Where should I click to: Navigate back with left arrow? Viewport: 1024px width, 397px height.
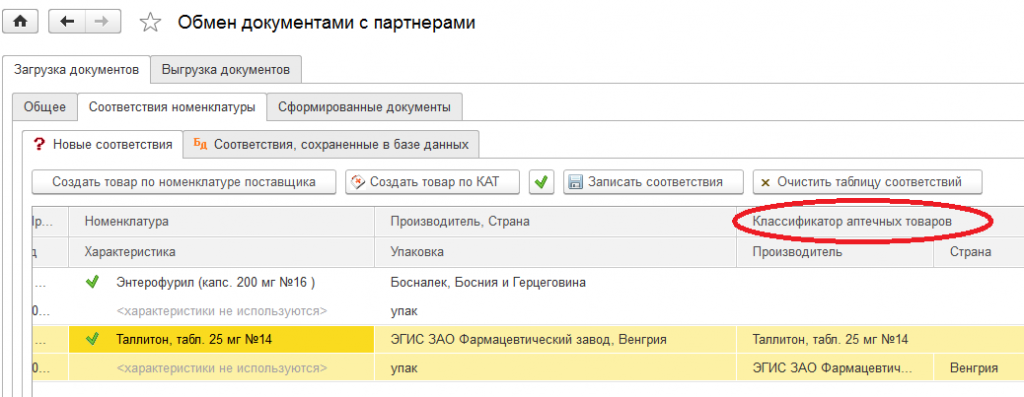[x=67, y=22]
